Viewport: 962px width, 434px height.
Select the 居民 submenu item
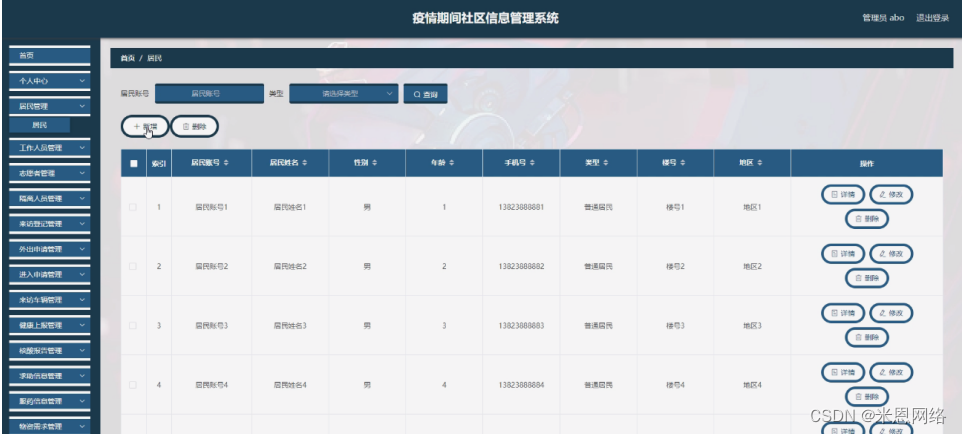pyautogui.click(x=39, y=125)
